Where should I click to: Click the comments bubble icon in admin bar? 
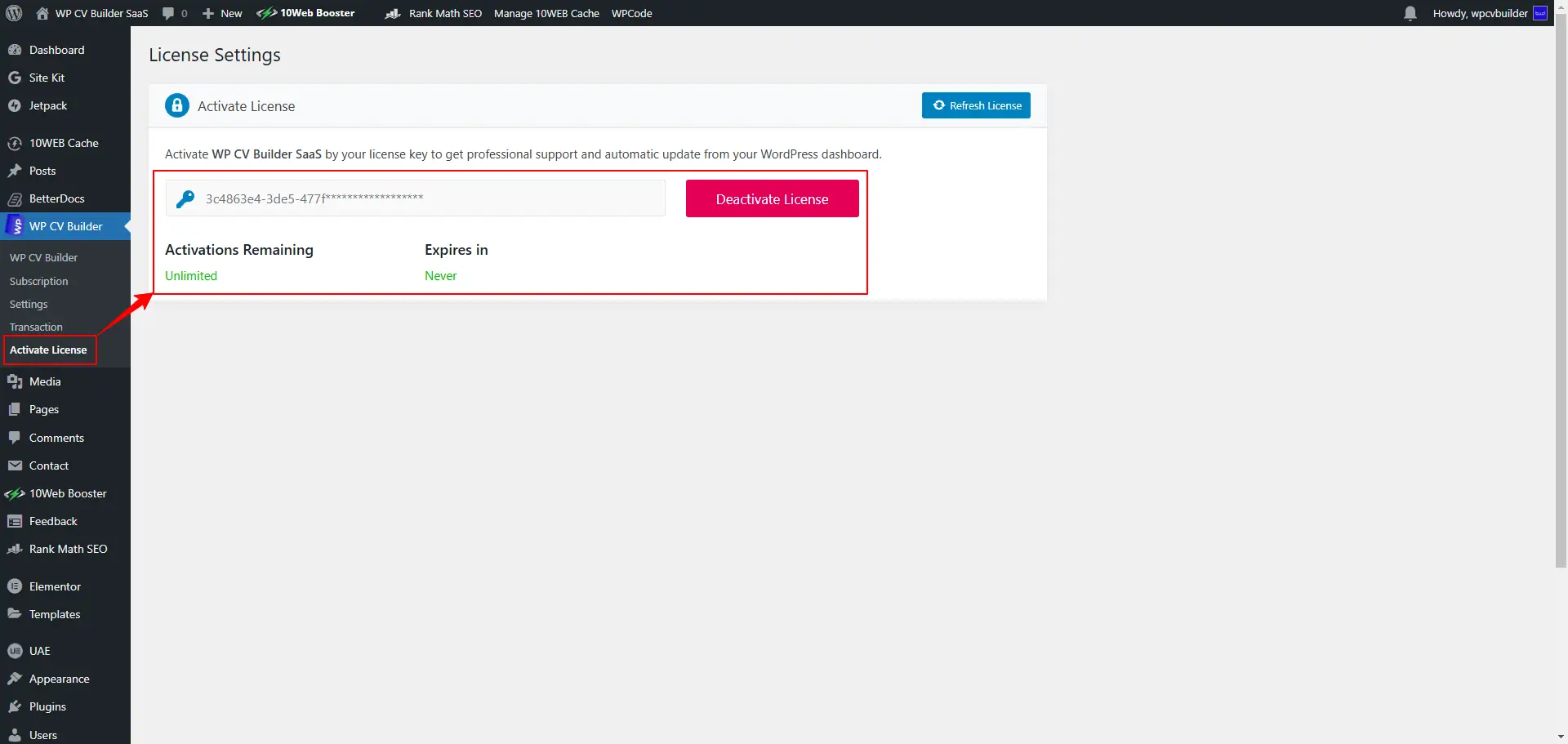tap(168, 13)
